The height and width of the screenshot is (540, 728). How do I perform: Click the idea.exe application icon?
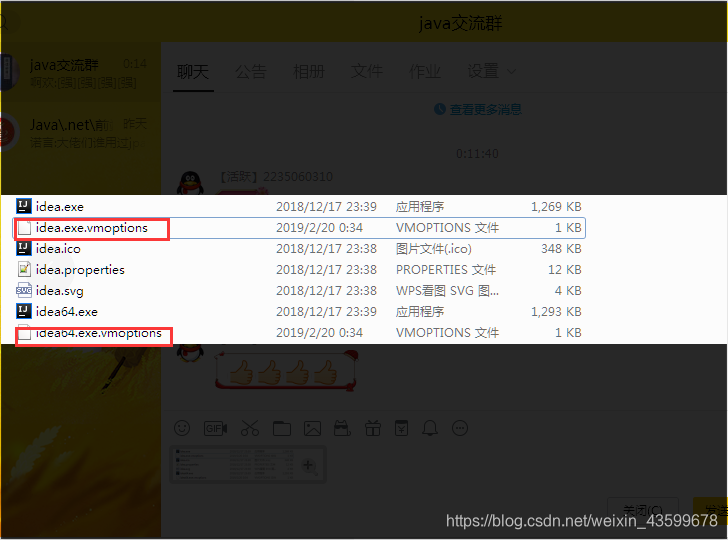tap(24, 206)
